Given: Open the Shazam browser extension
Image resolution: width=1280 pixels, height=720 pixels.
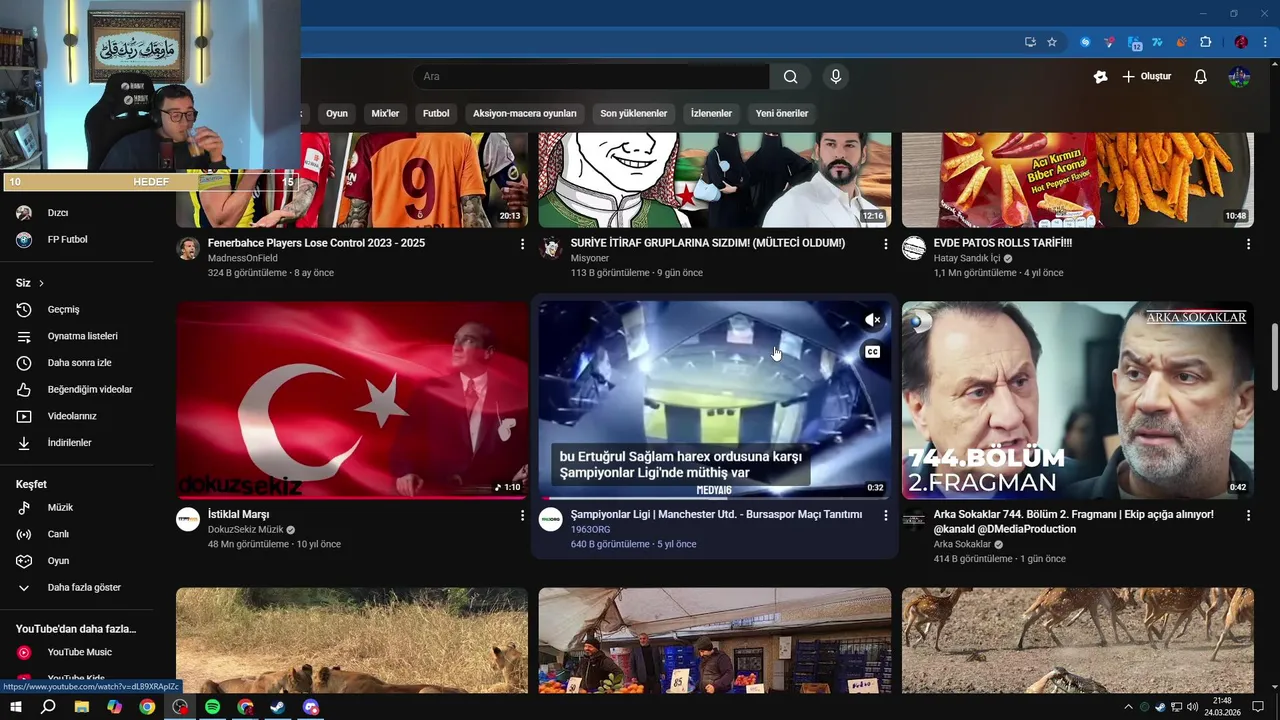Looking at the screenshot, I should (1085, 42).
